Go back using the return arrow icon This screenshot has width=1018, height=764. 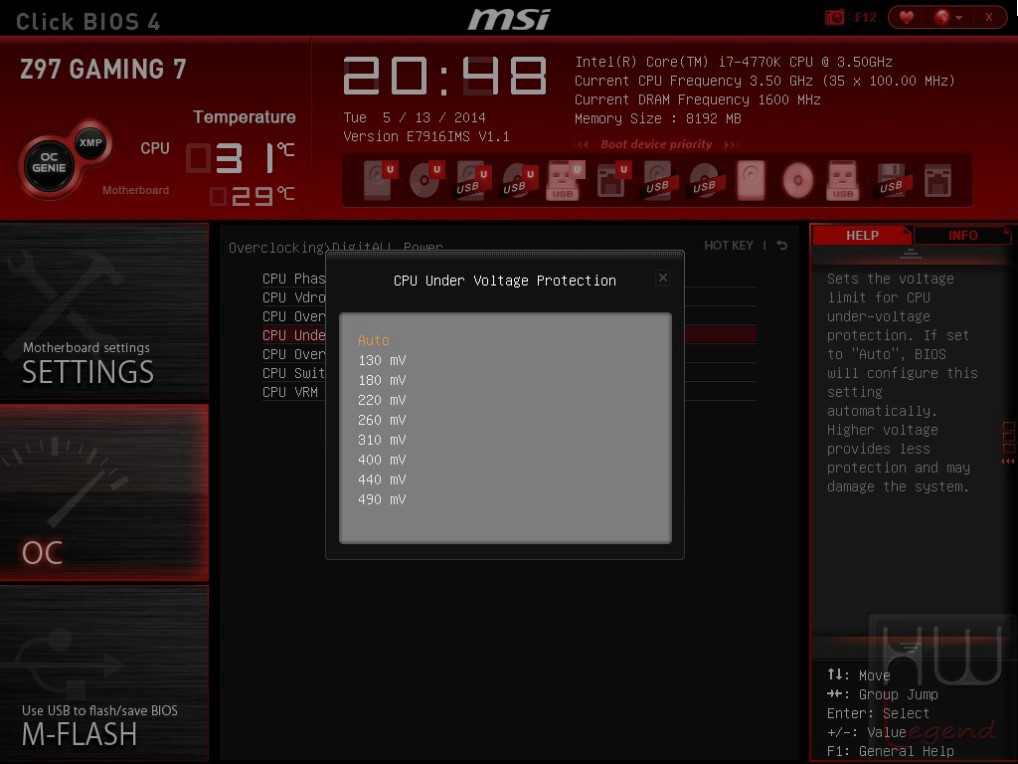tap(782, 245)
